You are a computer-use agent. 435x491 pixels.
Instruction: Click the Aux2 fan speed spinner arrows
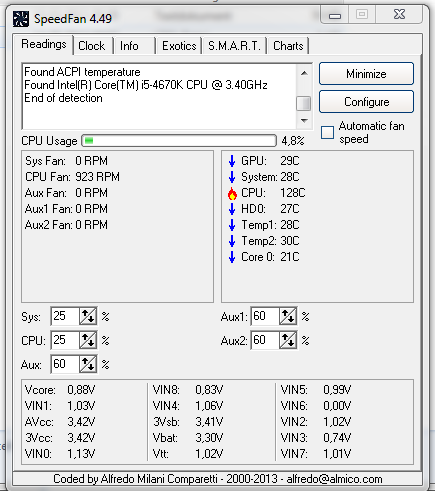[x=288, y=340]
